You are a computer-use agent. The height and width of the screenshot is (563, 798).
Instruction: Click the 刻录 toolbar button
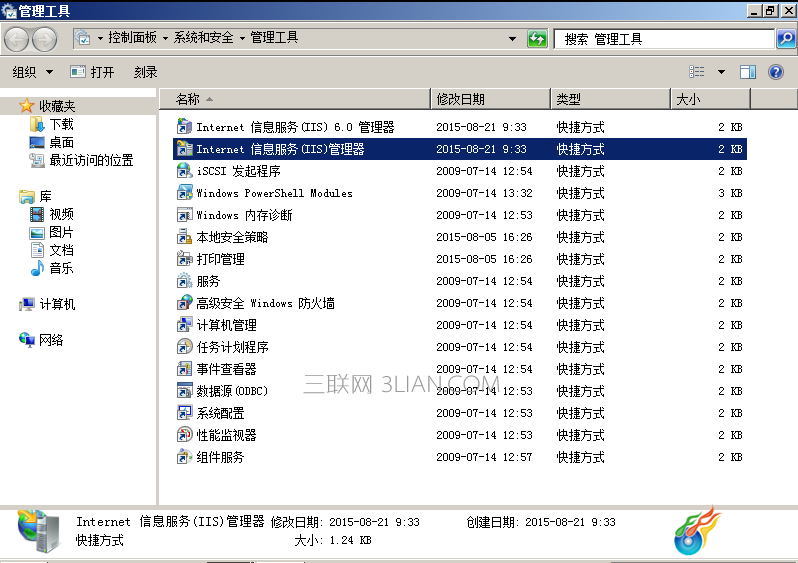(x=146, y=72)
